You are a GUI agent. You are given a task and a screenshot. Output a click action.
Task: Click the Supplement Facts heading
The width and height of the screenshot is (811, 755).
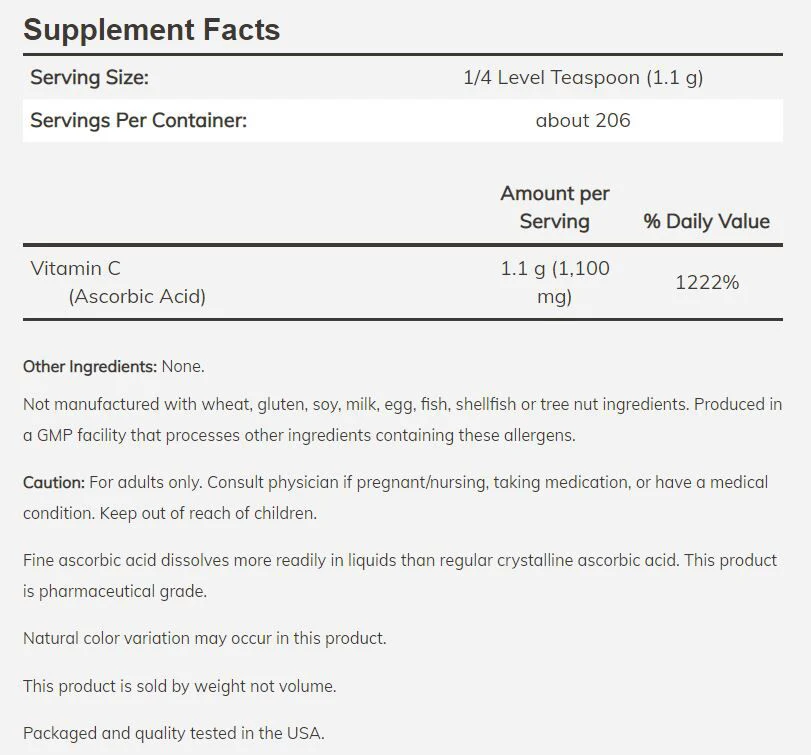pos(152,29)
